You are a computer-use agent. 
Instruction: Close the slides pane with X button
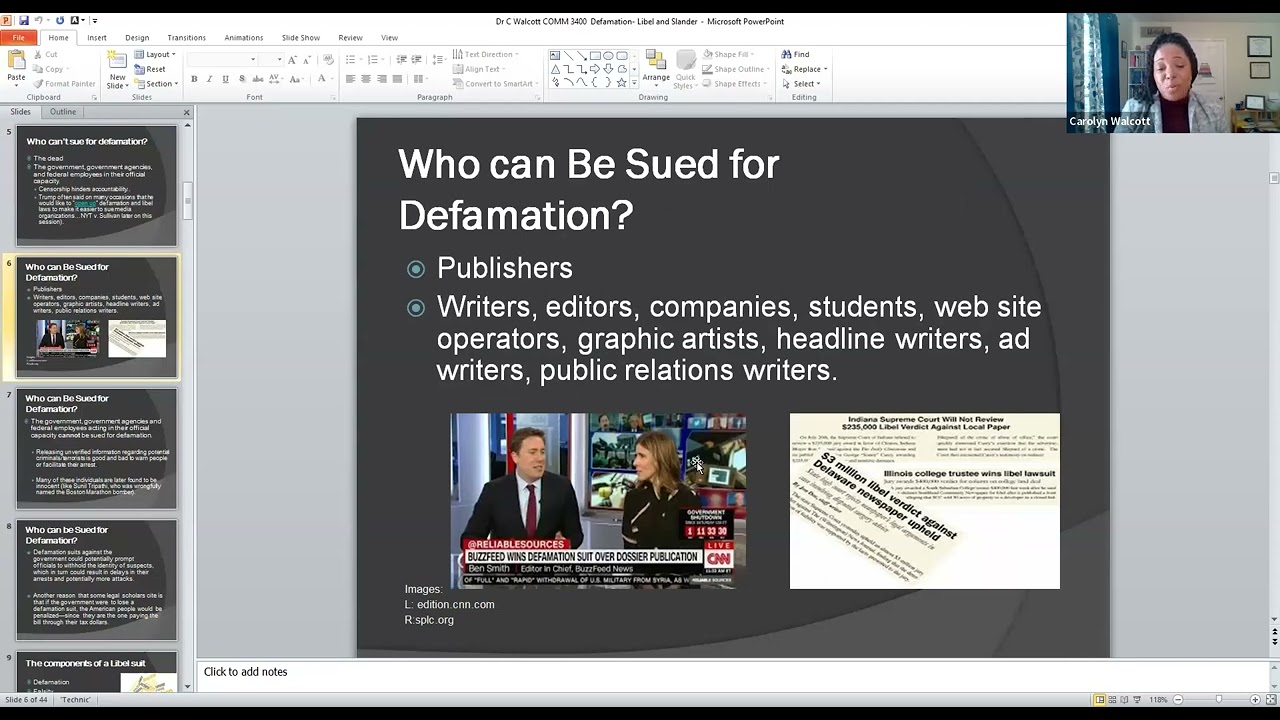pos(186,112)
